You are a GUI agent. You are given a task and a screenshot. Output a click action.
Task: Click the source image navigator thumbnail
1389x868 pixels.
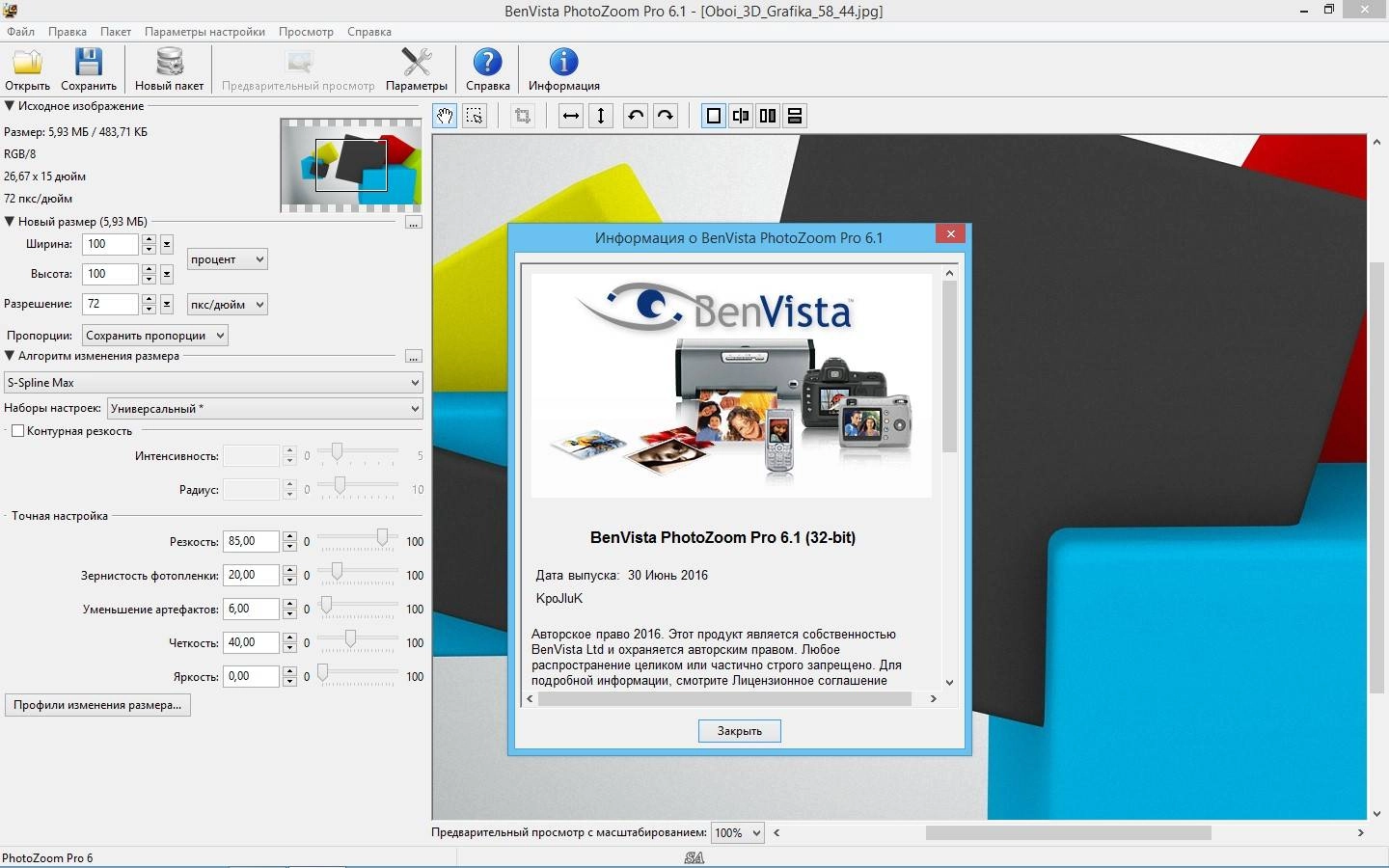tap(351, 165)
